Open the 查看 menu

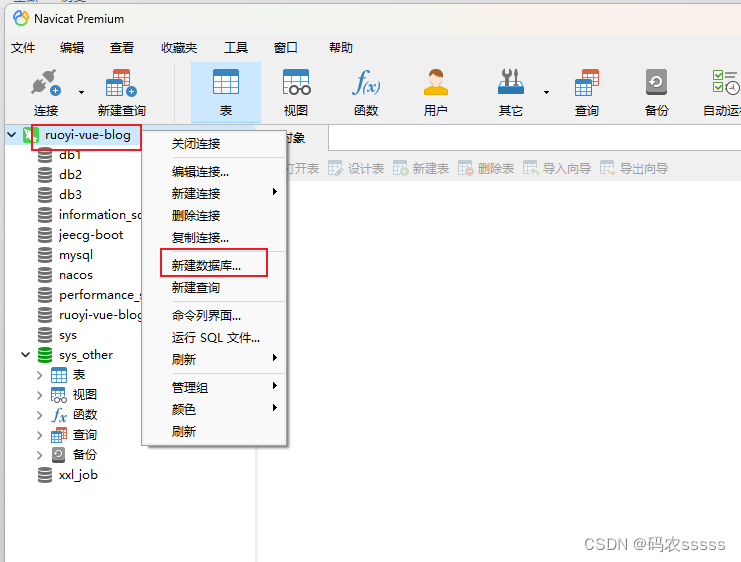(x=121, y=48)
